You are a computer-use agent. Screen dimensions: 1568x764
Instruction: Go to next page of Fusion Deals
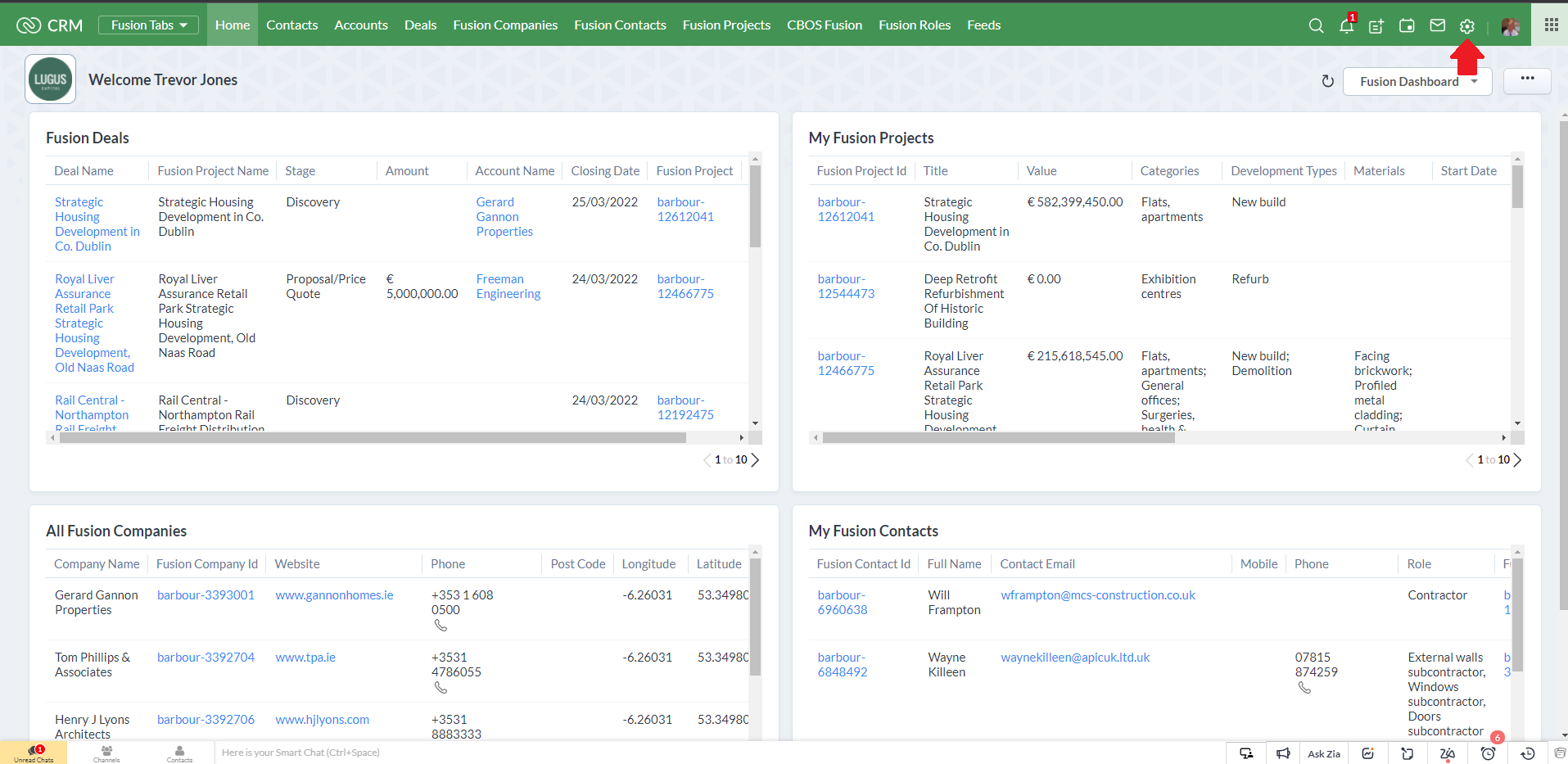755,460
